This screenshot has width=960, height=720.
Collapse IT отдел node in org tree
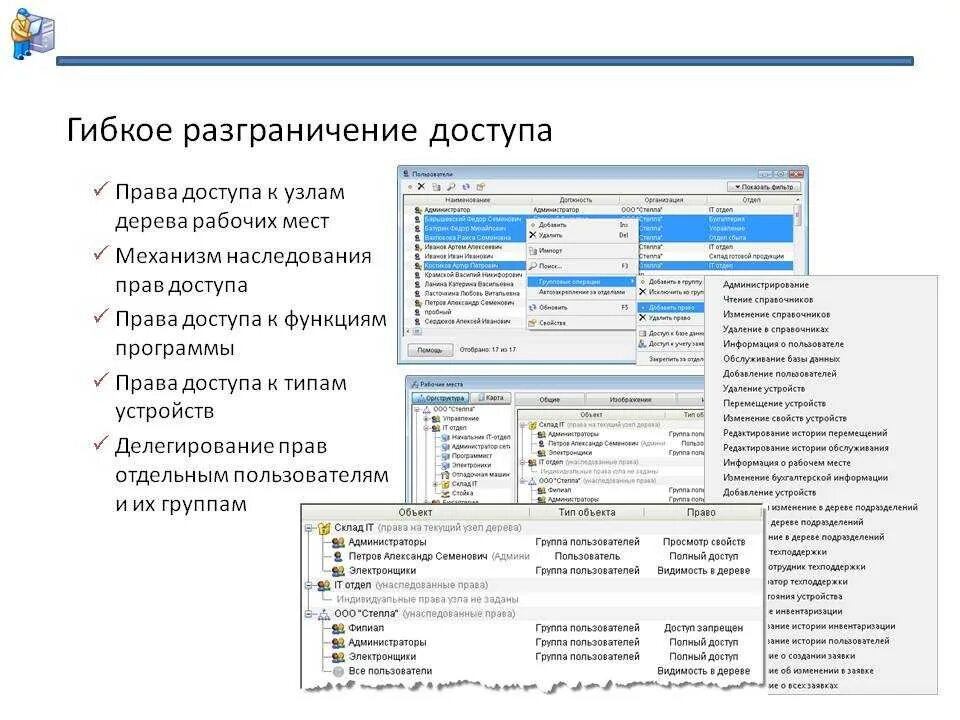pos(426,428)
